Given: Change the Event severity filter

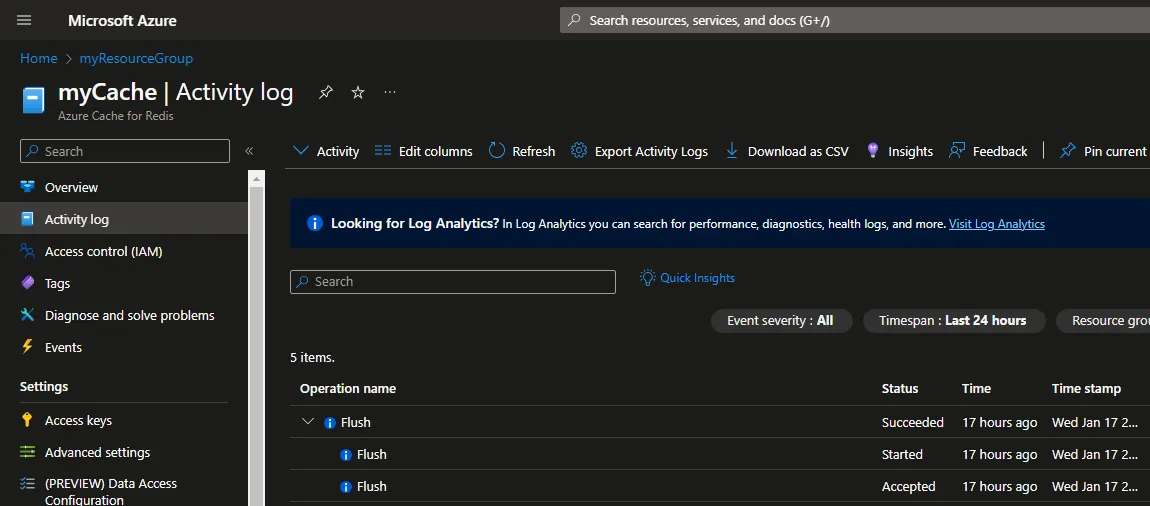Looking at the screenshot, I should tap(780, 321).
